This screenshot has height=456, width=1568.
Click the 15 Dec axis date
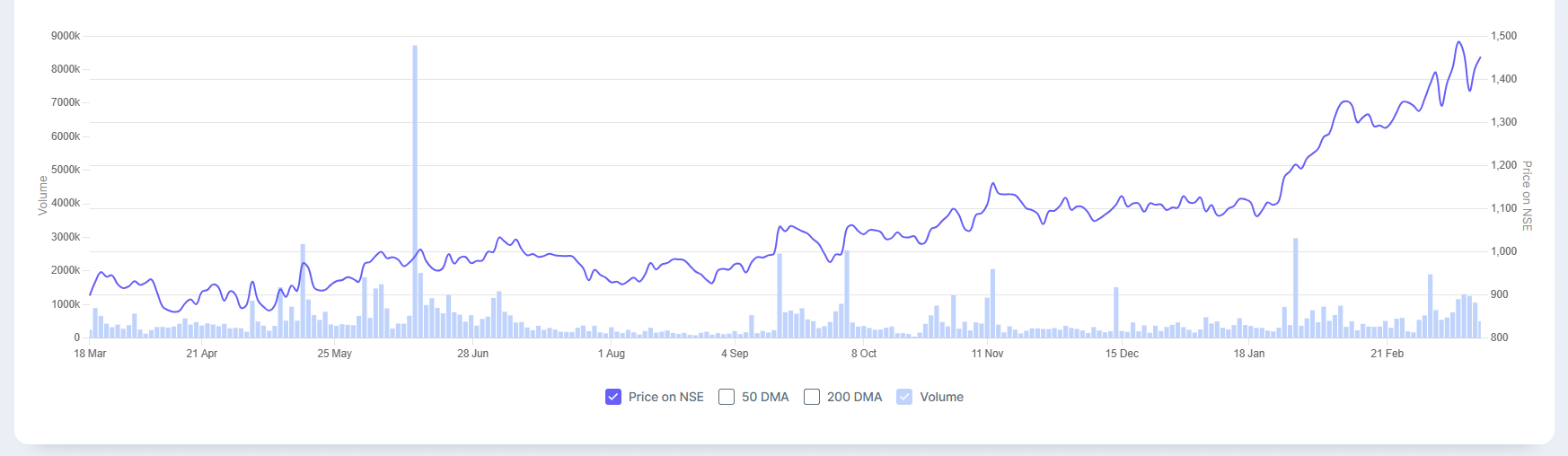[x=1122, y=354]
